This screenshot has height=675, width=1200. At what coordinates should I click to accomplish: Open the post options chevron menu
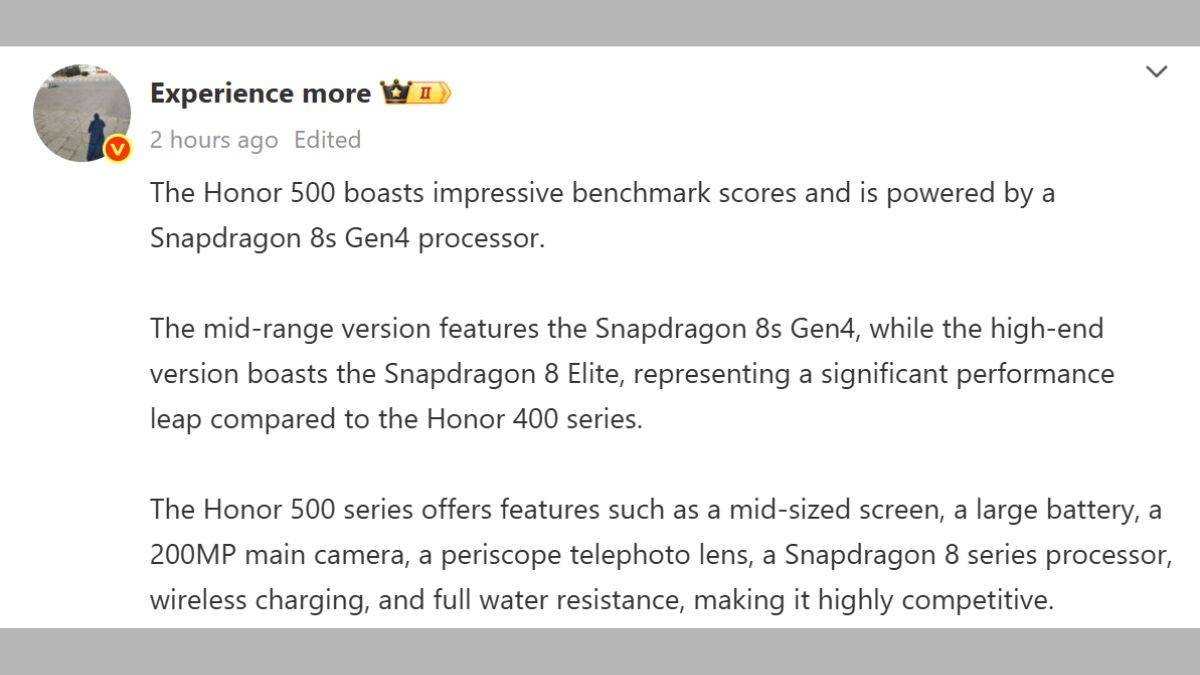[1156, 71]
